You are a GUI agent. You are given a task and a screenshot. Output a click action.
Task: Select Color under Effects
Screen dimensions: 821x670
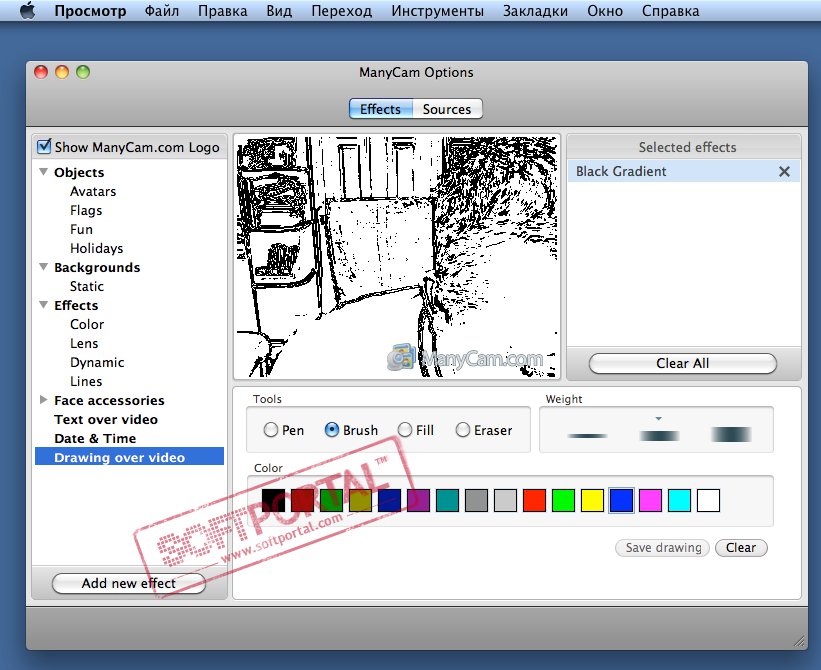pyautogui.click(x=87, y=325)
